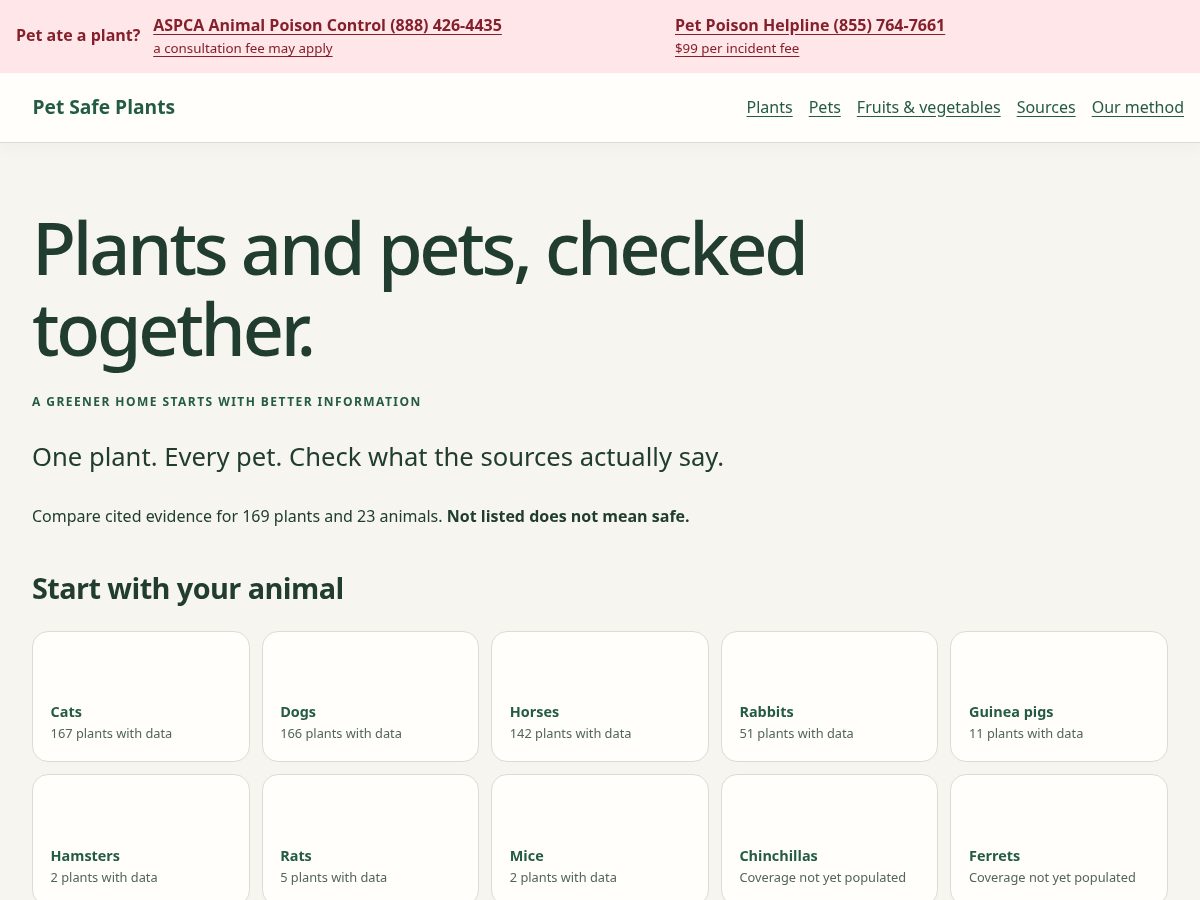Open the Pets nav item
The width and height of the screenshot is (1200, 900).
click(x=824, y=107)
